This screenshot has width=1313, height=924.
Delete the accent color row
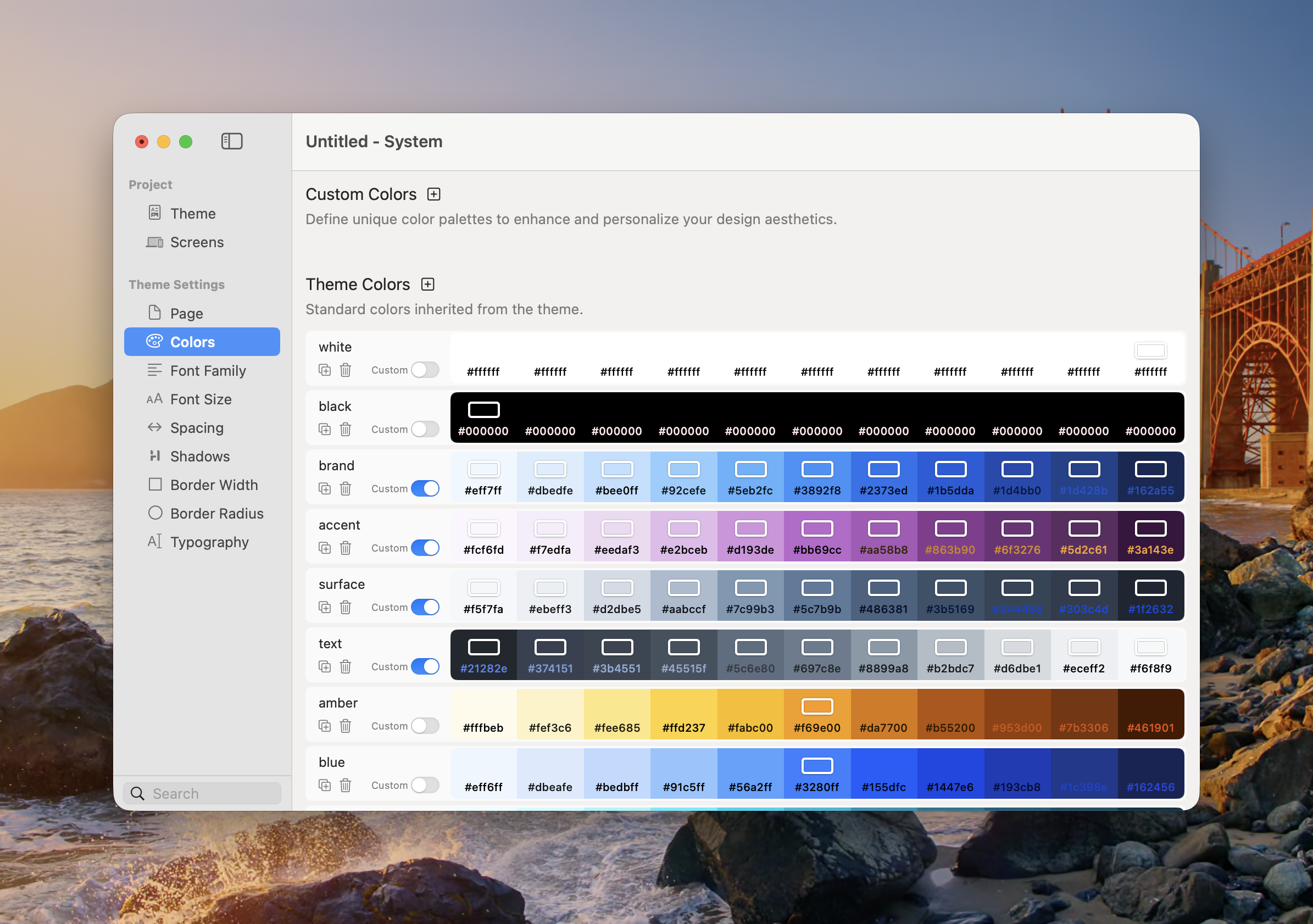click(346, 548)
